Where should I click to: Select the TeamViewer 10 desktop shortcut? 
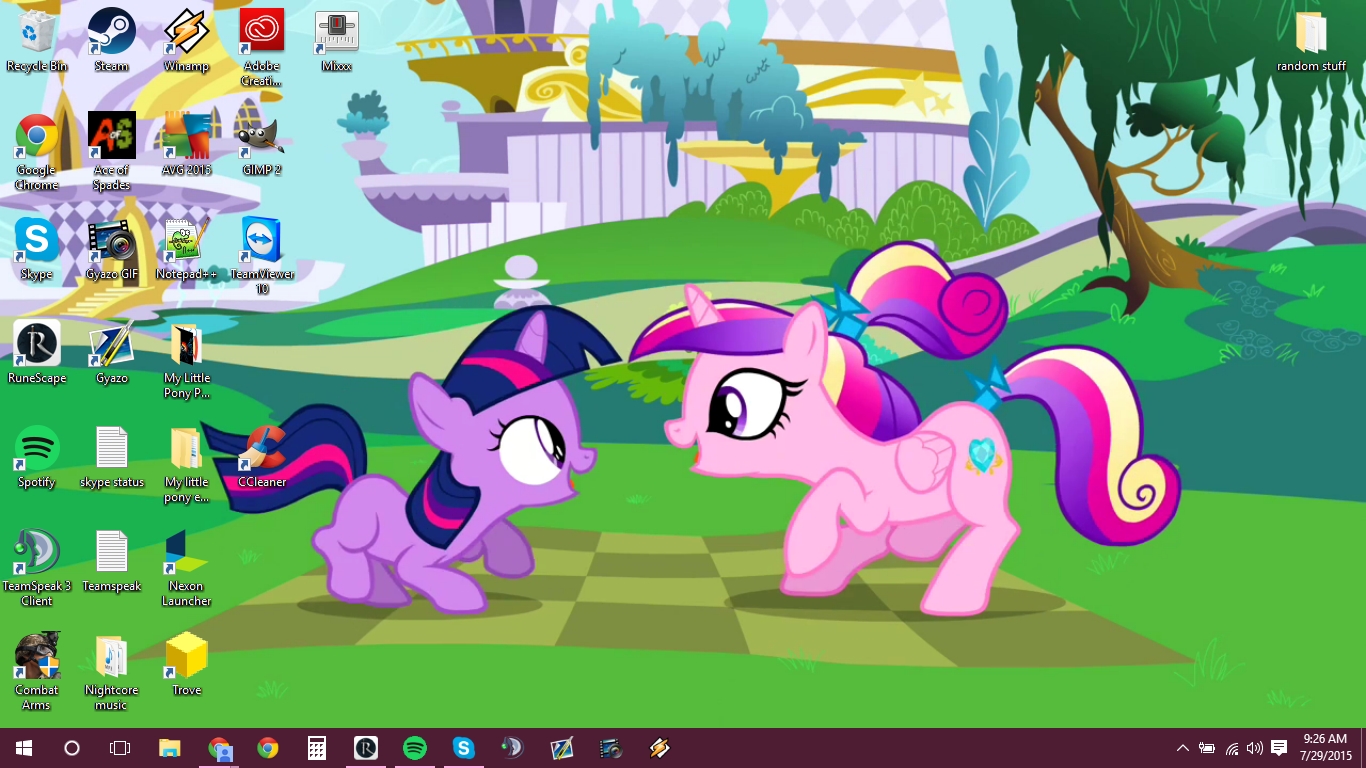[261, 256]
